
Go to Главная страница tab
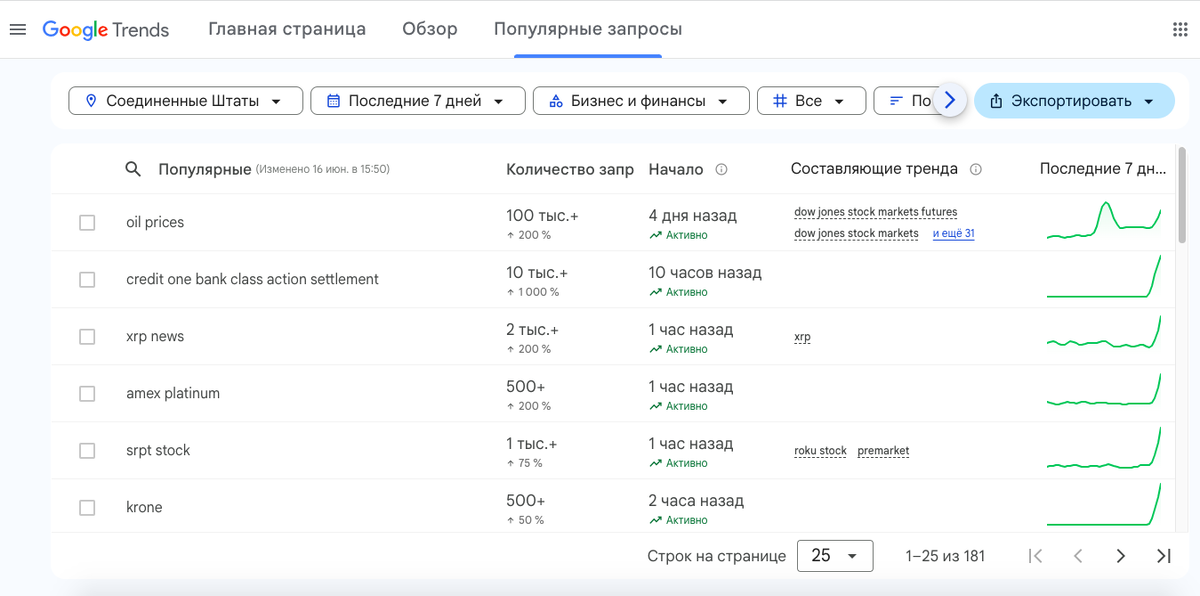tap(287, 29)
